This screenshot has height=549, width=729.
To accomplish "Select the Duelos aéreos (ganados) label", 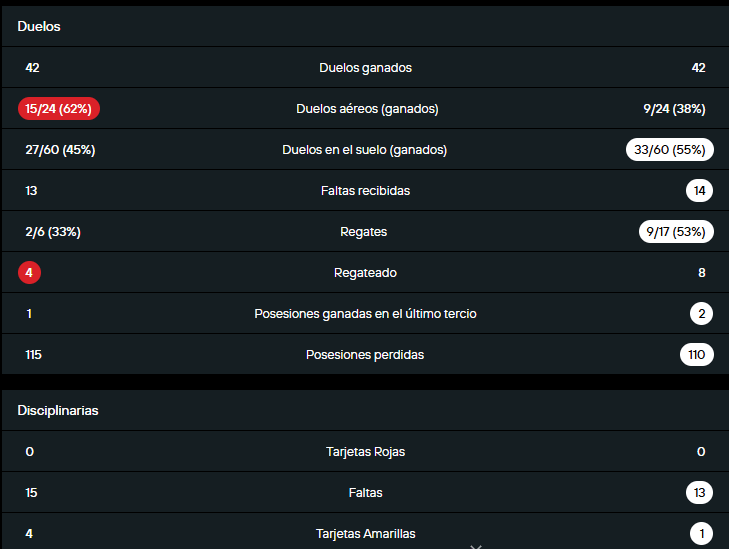I will (x=367, y=109).
